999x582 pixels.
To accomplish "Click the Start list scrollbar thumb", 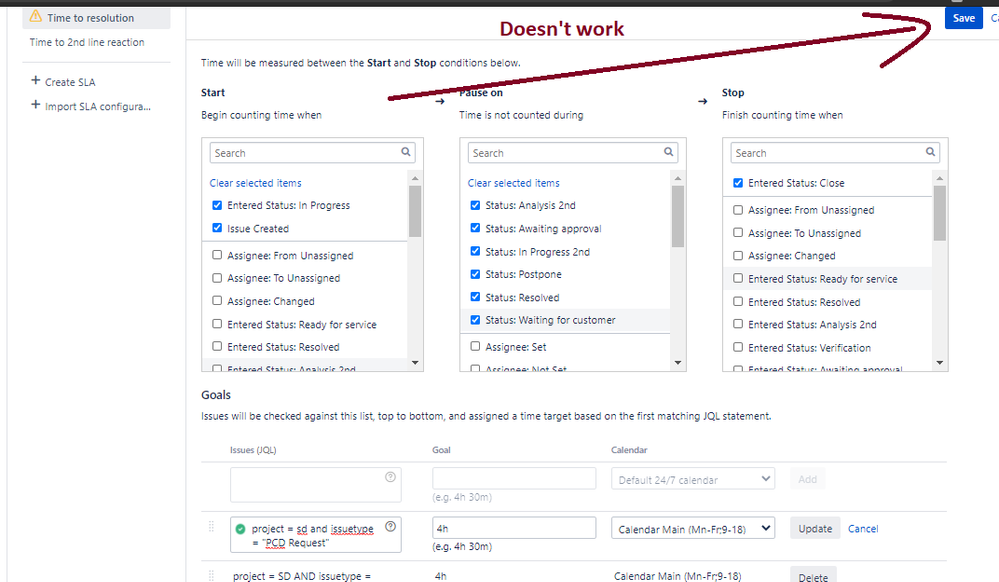I will click(x=415, y=211).
